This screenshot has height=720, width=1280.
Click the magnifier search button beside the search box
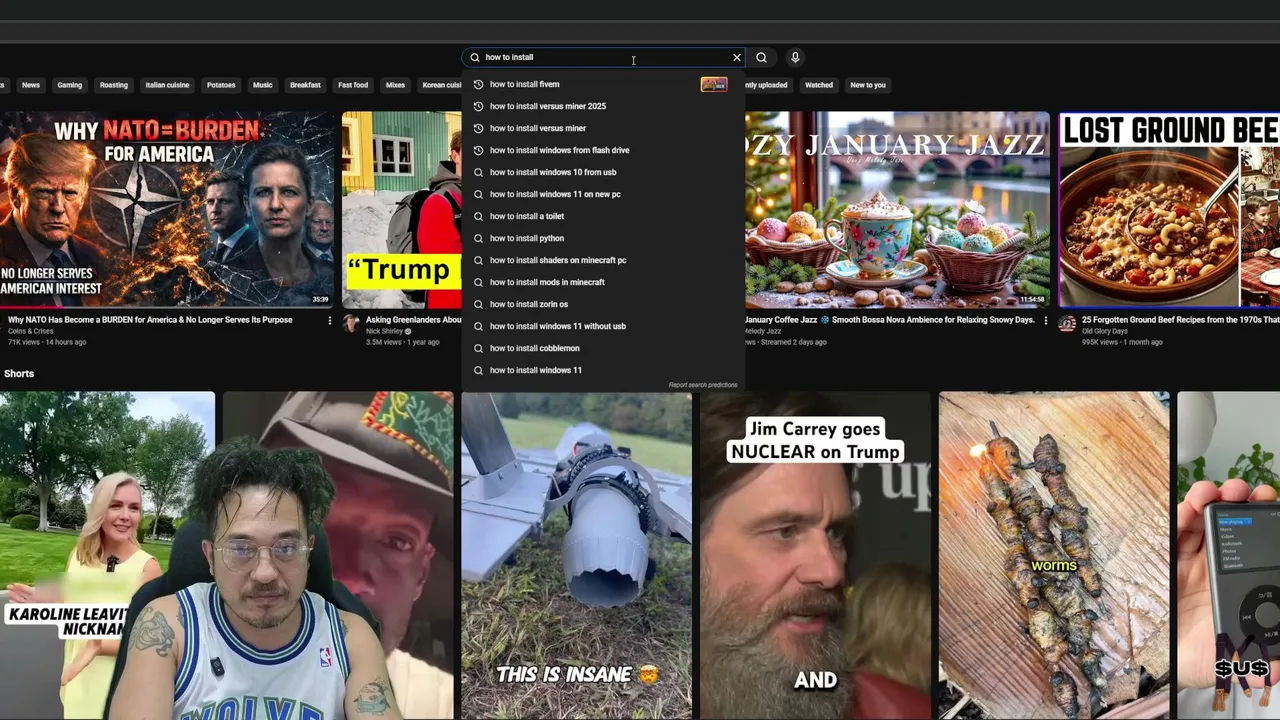(x=761, y=57)
